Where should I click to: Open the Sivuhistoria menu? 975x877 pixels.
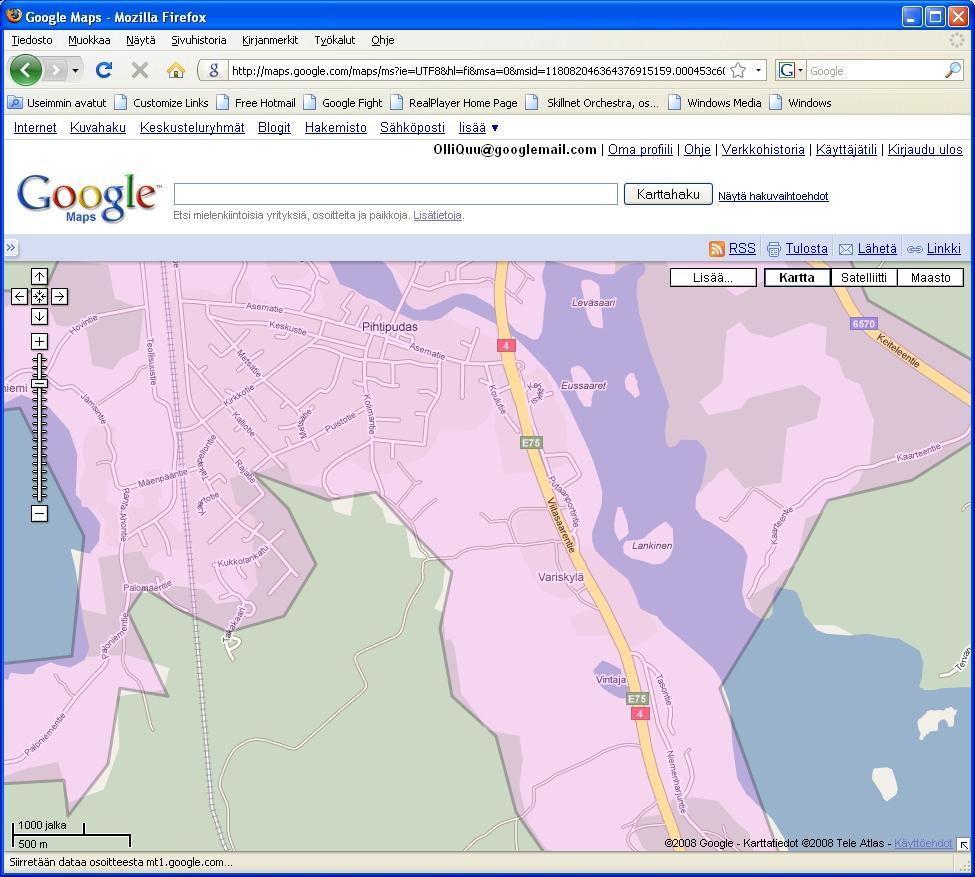tap(198, 40)
